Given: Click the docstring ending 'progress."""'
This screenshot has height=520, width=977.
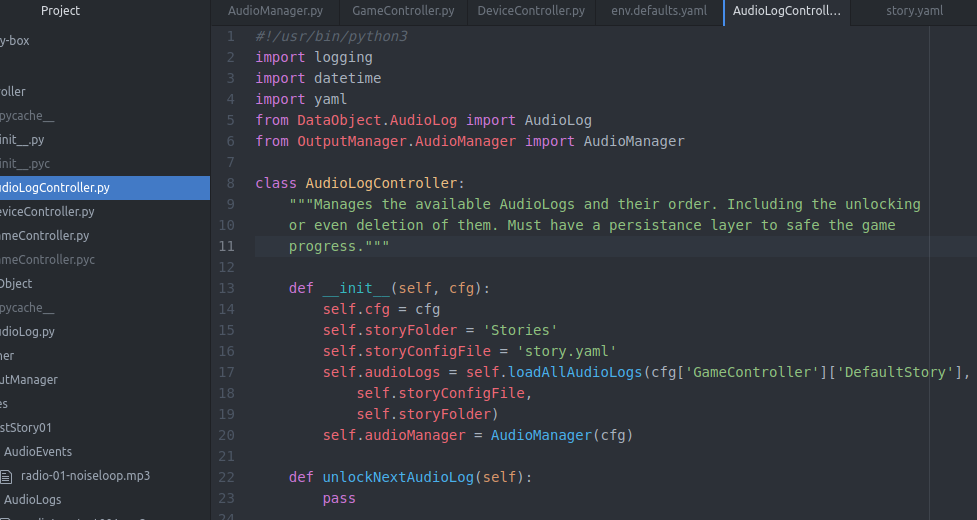Looking at the screenshot, I should click(339, 246).
